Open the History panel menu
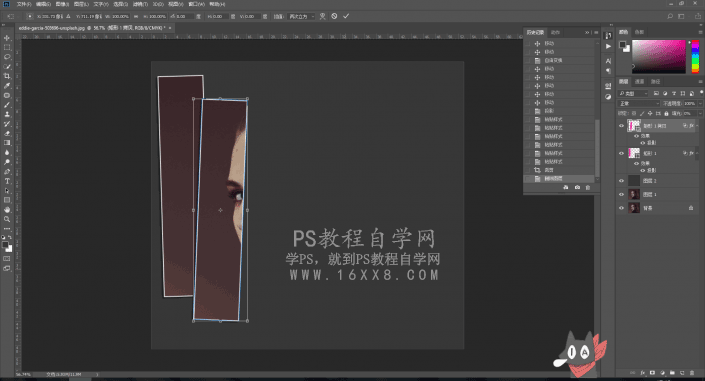The height and width of the screenshot is (381, 705). click(x=596, y=32)
